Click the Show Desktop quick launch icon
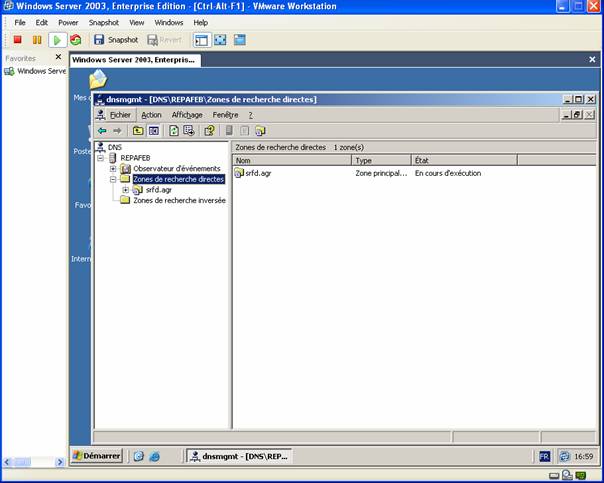The width and height of the screenshot is (604, 483). pos(138,456)
